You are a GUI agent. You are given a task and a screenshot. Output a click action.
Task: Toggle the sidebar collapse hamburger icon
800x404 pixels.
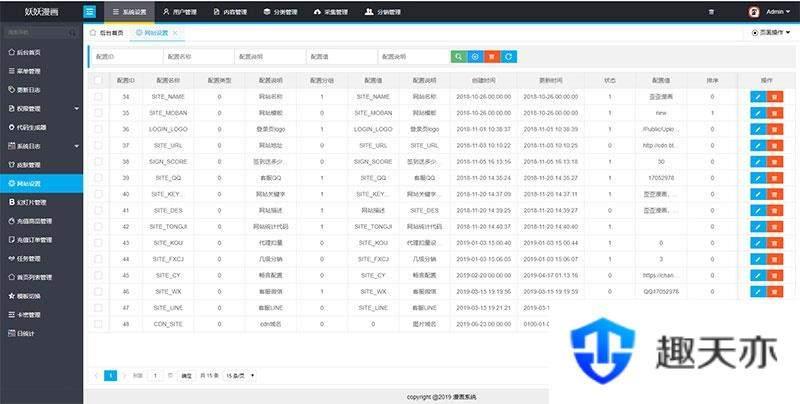click(x=89, y=12)
